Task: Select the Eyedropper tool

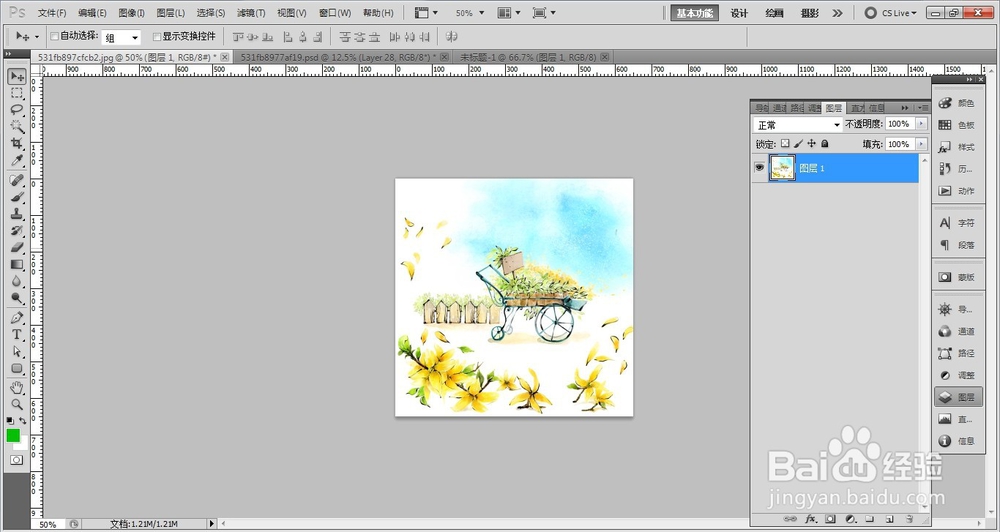Action: tap(17, 160)
